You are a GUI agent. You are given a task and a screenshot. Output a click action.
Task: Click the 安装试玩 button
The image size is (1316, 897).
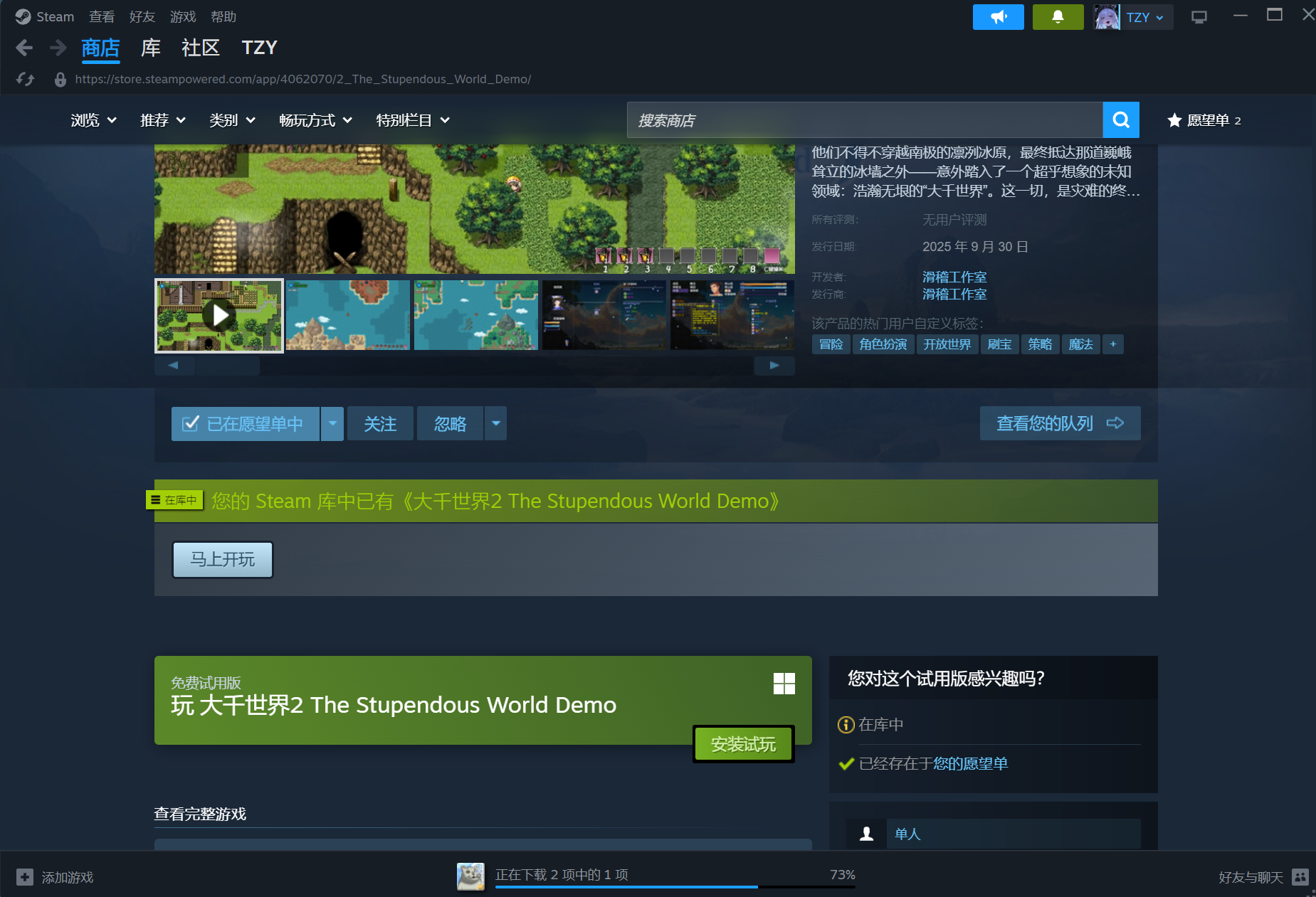(744, 744)
